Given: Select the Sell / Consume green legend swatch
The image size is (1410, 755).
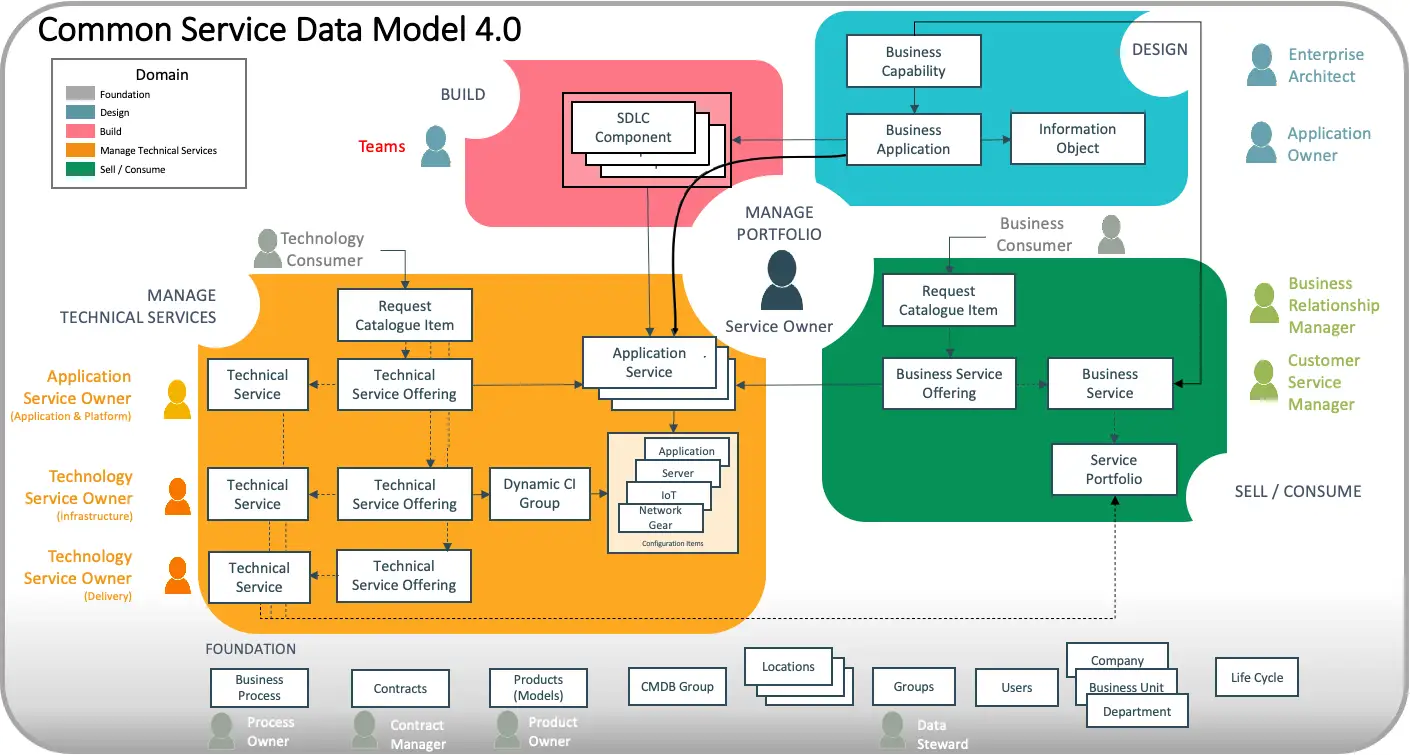Looking at the screenshot, I should (81, 169).
